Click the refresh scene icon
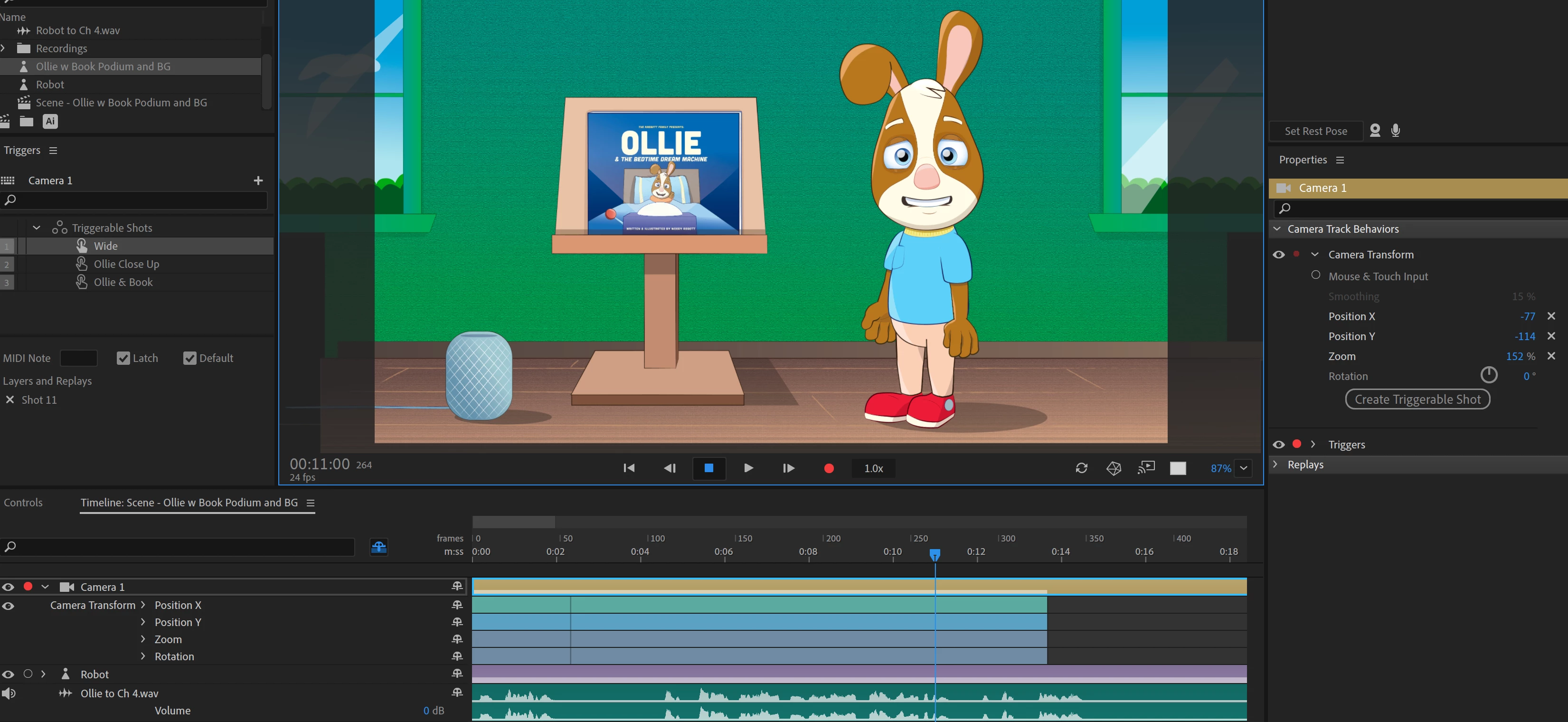The width and height of the screenshot is (1568, 722). click(1081, 468)
